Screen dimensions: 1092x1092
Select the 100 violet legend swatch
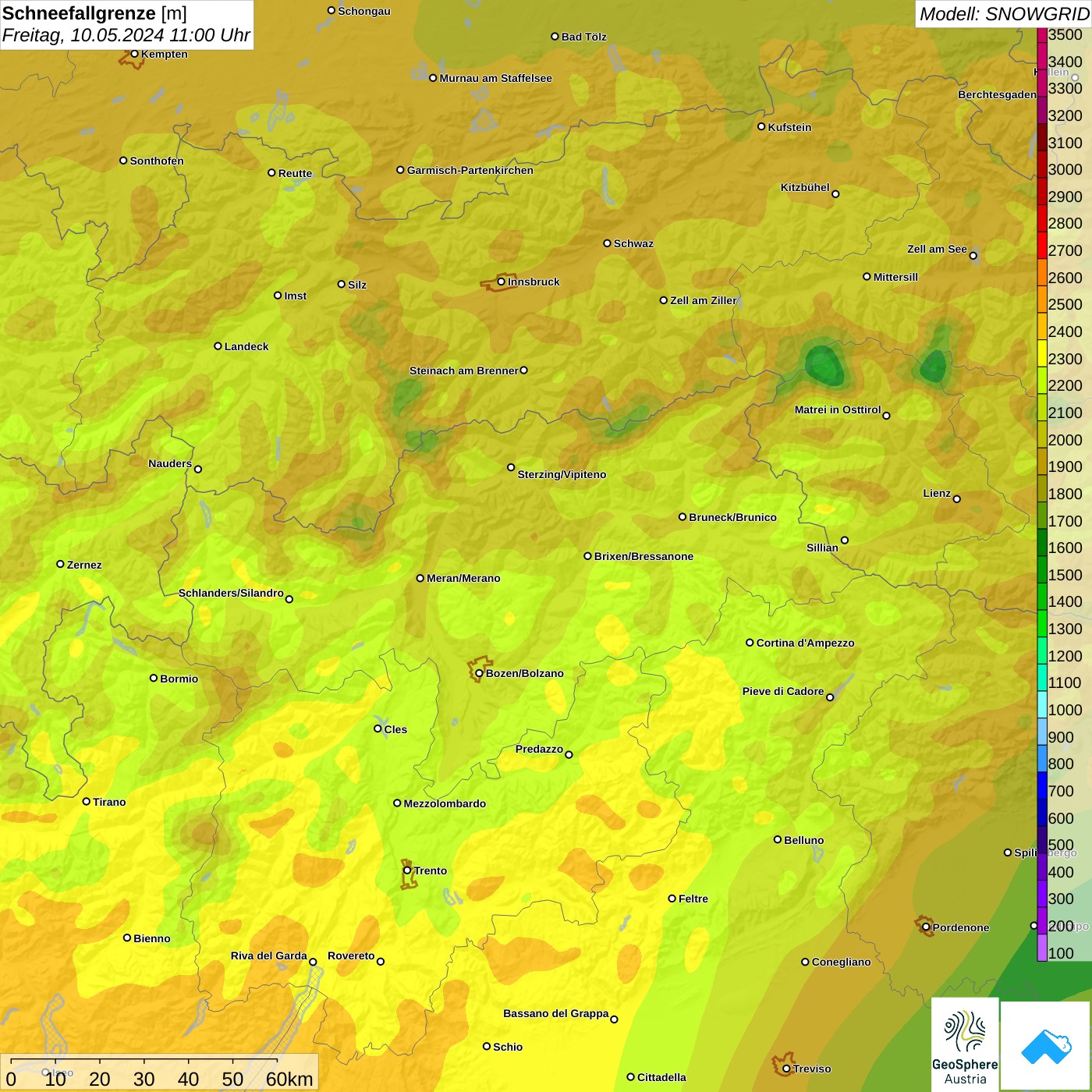1041,948
